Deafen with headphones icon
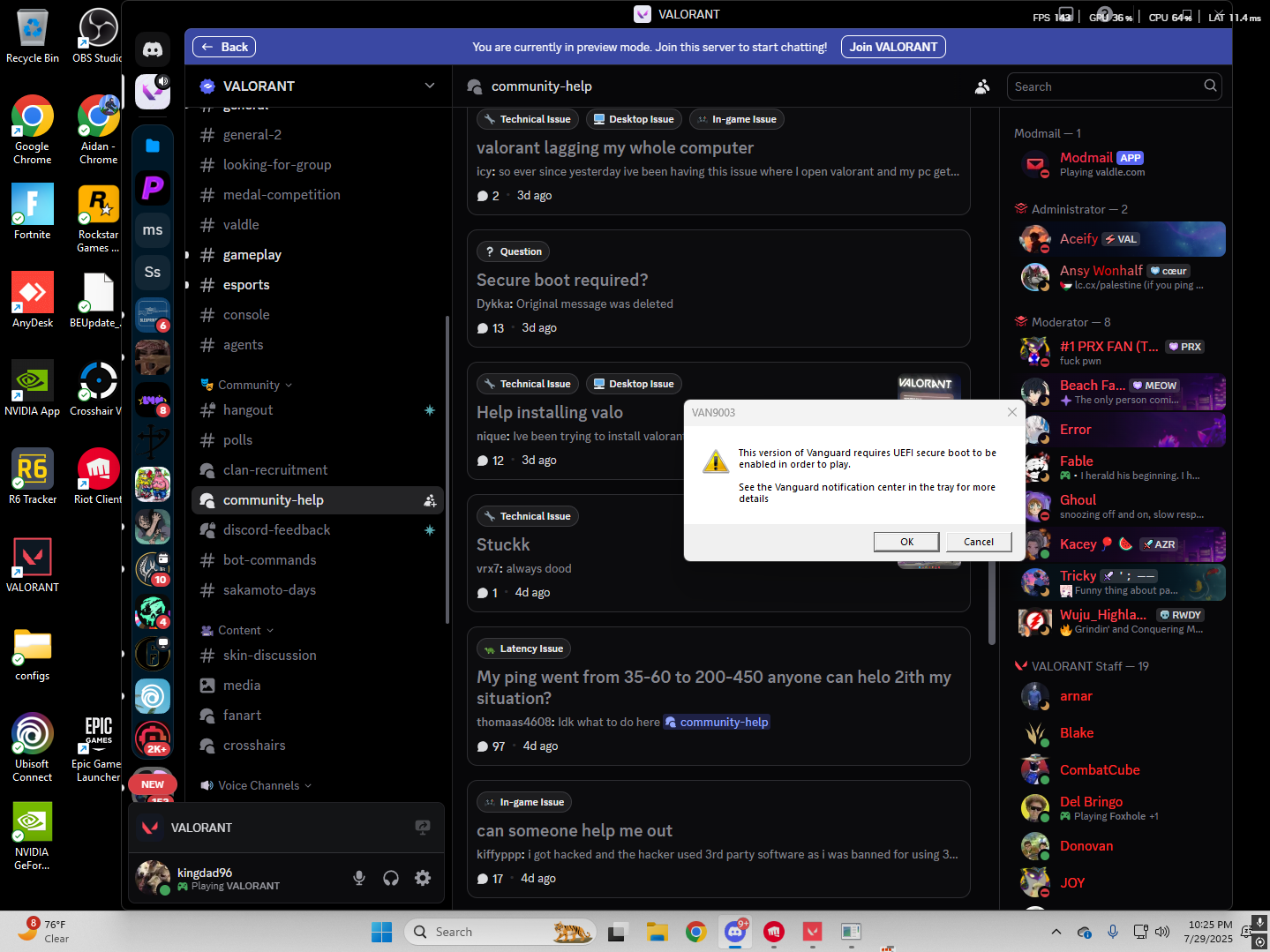Viewport: 1270px width, 952px height. [x=391, y=878]
